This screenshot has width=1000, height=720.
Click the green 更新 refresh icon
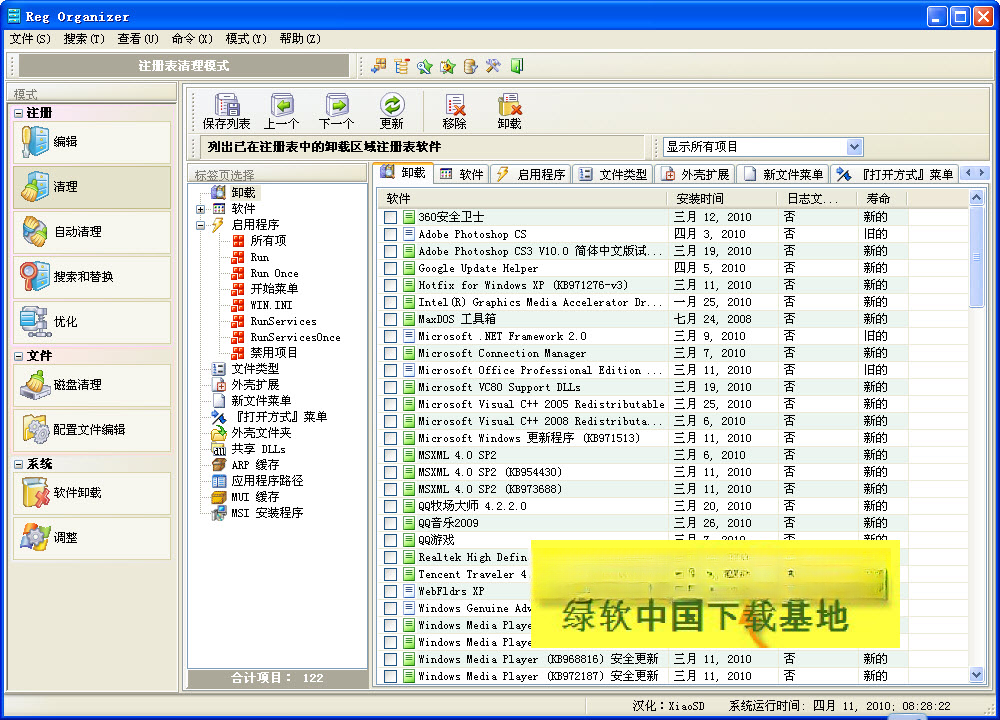pyautogui.click(x=392, y=110)
